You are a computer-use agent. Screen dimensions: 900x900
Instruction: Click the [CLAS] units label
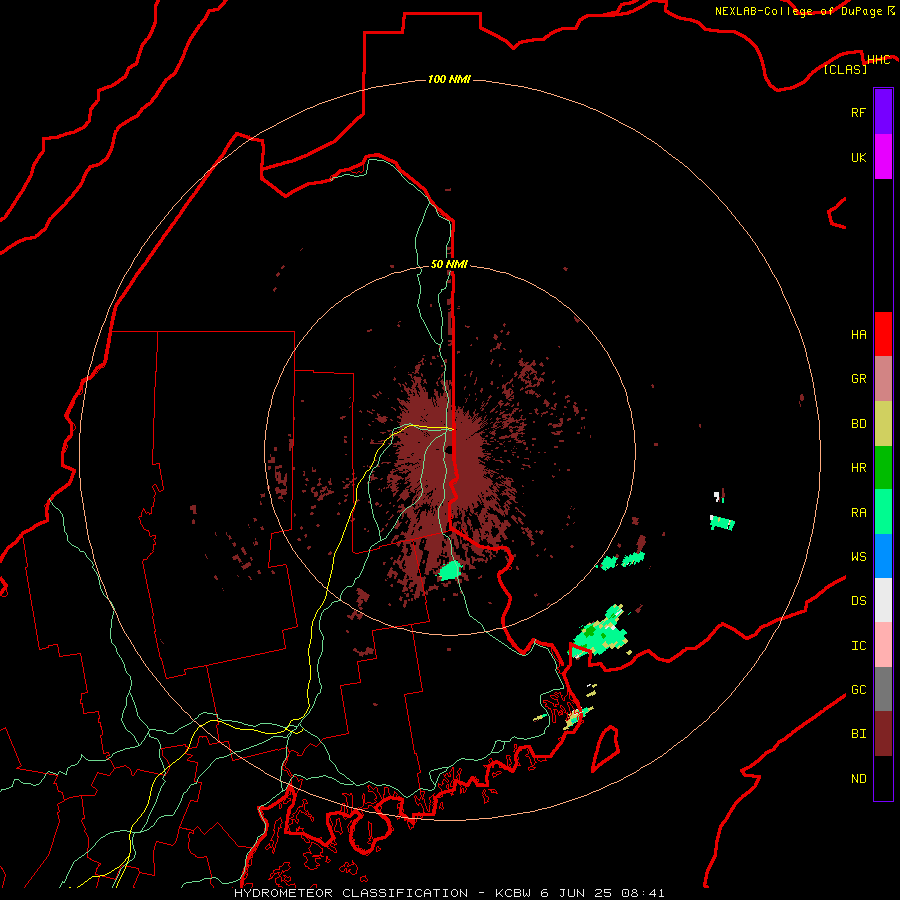click(845, 70)
